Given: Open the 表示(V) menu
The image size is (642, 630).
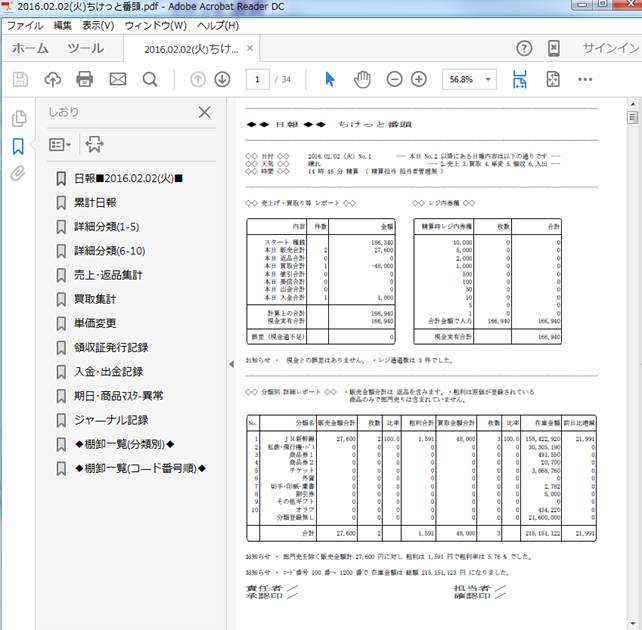Looking at the screenshot, I should 98,25.
